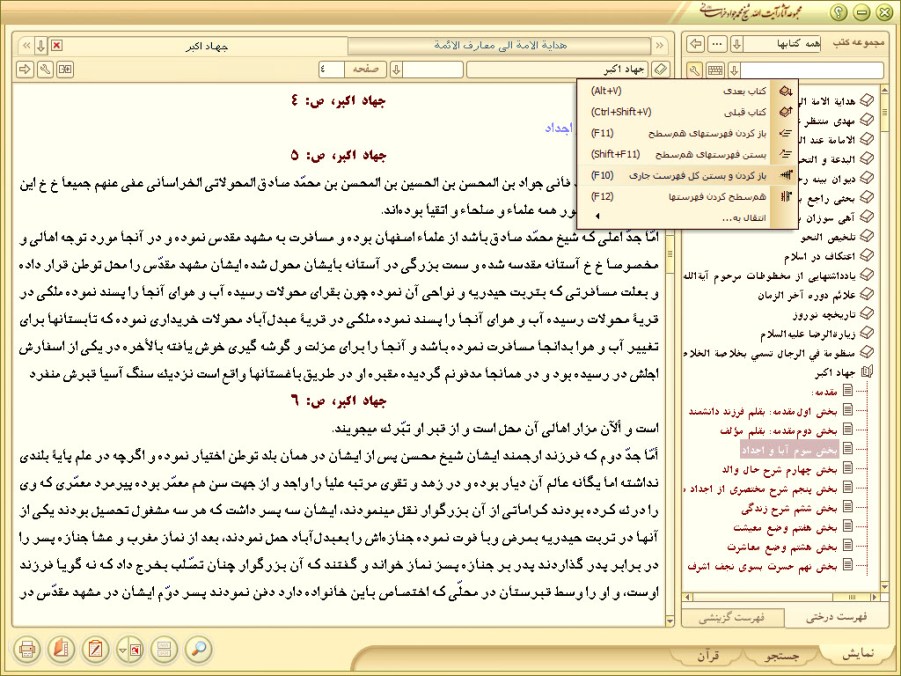Screen dimensions: 901x676
Task: Click page icon beside بخش ششم شرح زندگی
Action: tap(848, 508)
